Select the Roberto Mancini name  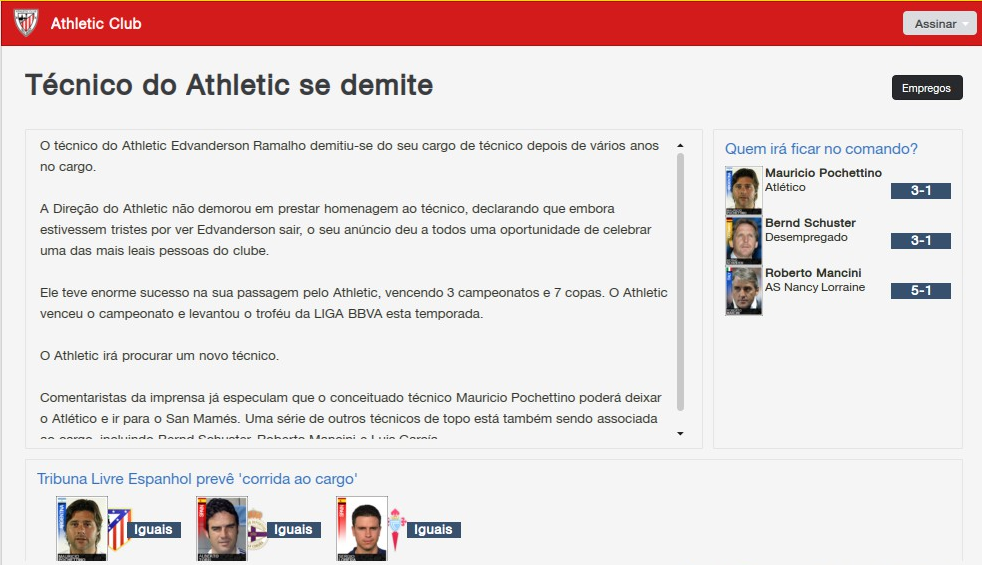click(813, 272)
